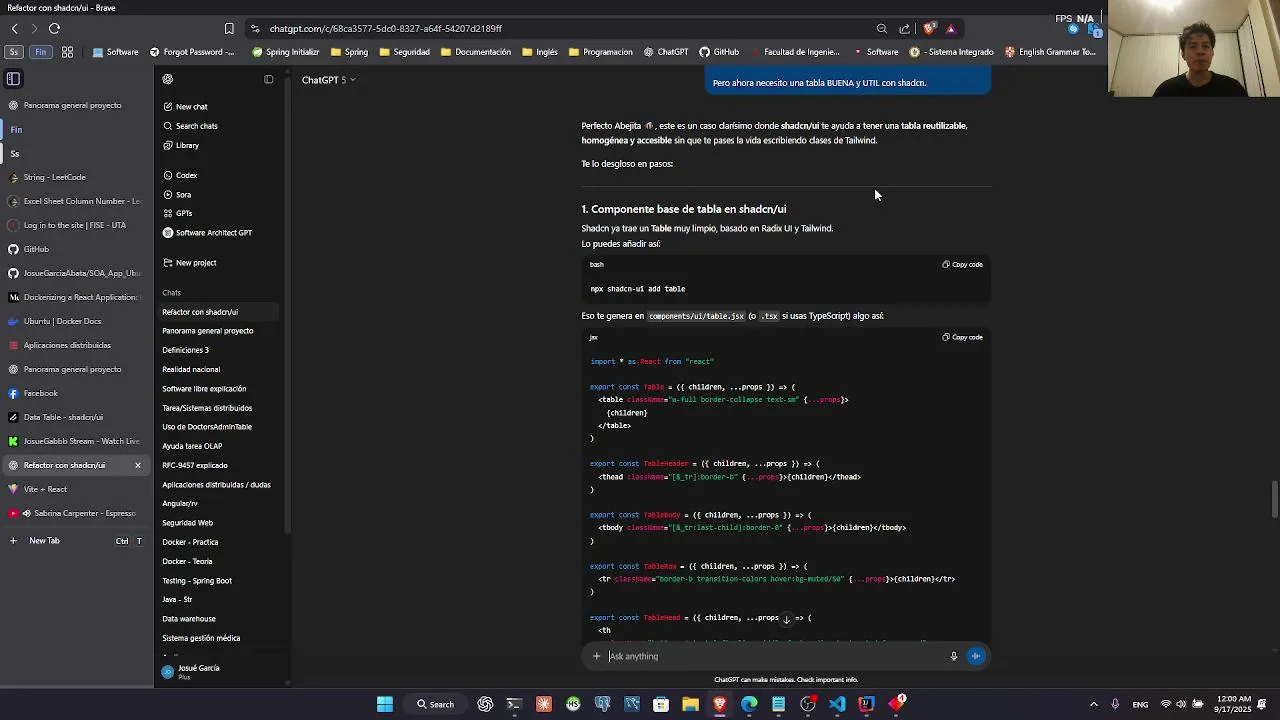Show hidden system tray icons
The height and width of the screenshot is (720, 1280).
point(1093,705)
